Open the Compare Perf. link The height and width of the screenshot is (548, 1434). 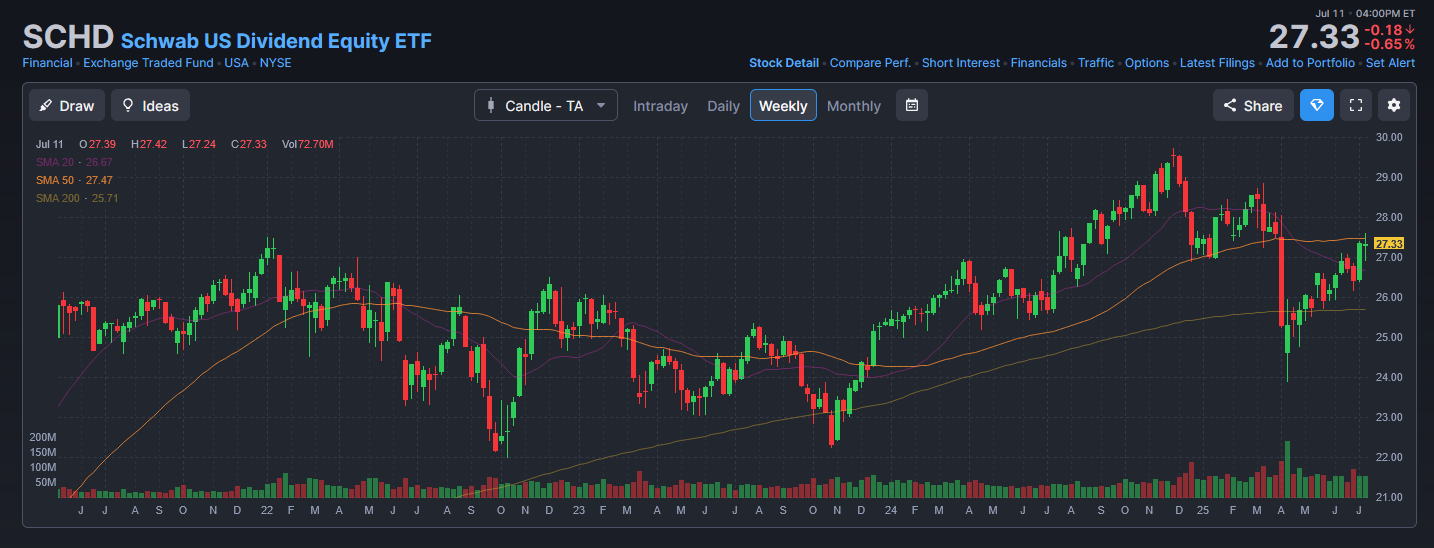pos(870,63)
